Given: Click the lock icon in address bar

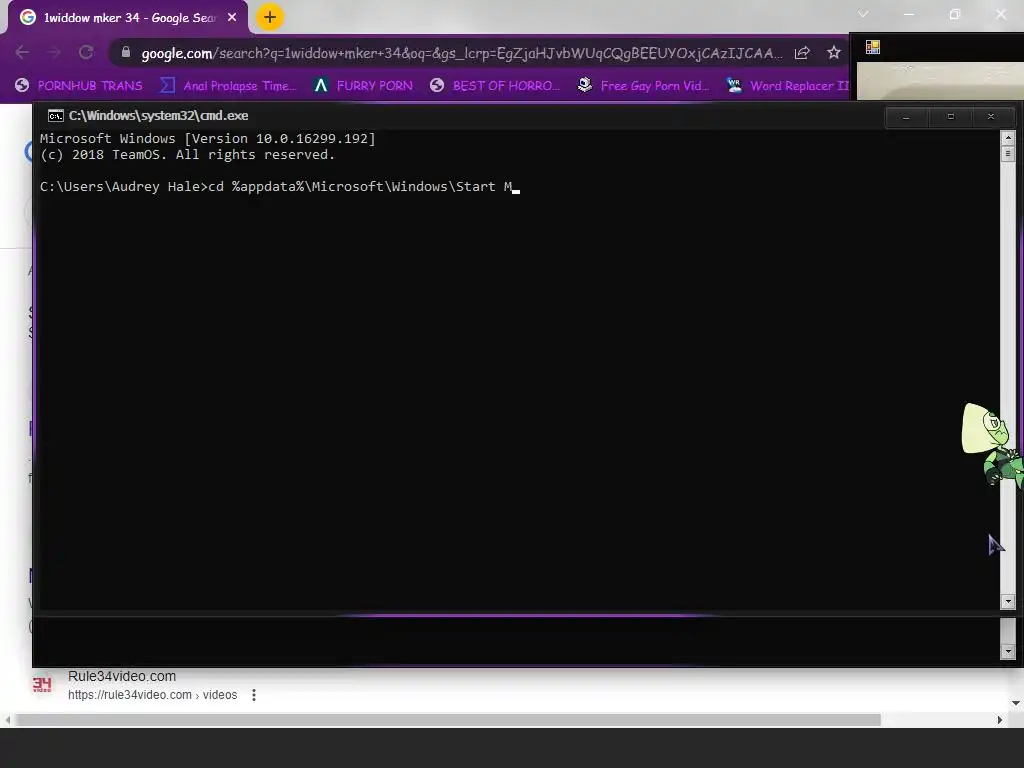Looking at the screenshot, I should pos(126,52).
